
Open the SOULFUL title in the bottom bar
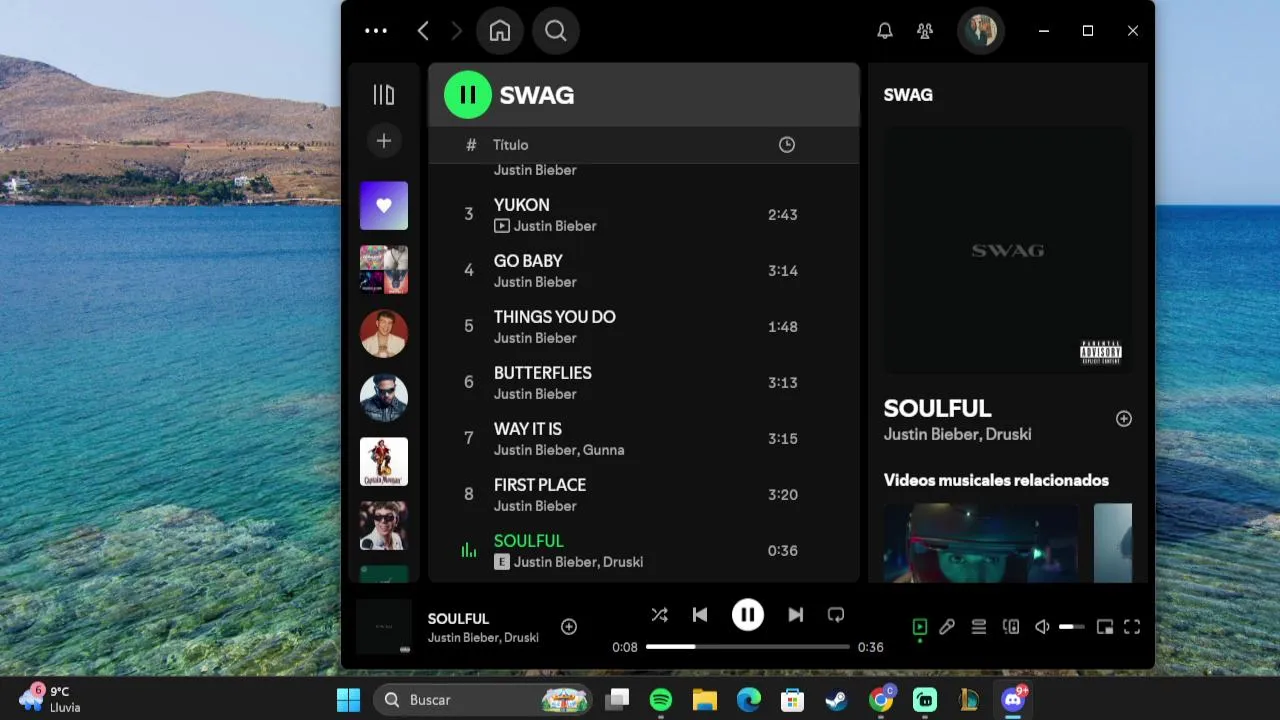[x=458, y=619]
